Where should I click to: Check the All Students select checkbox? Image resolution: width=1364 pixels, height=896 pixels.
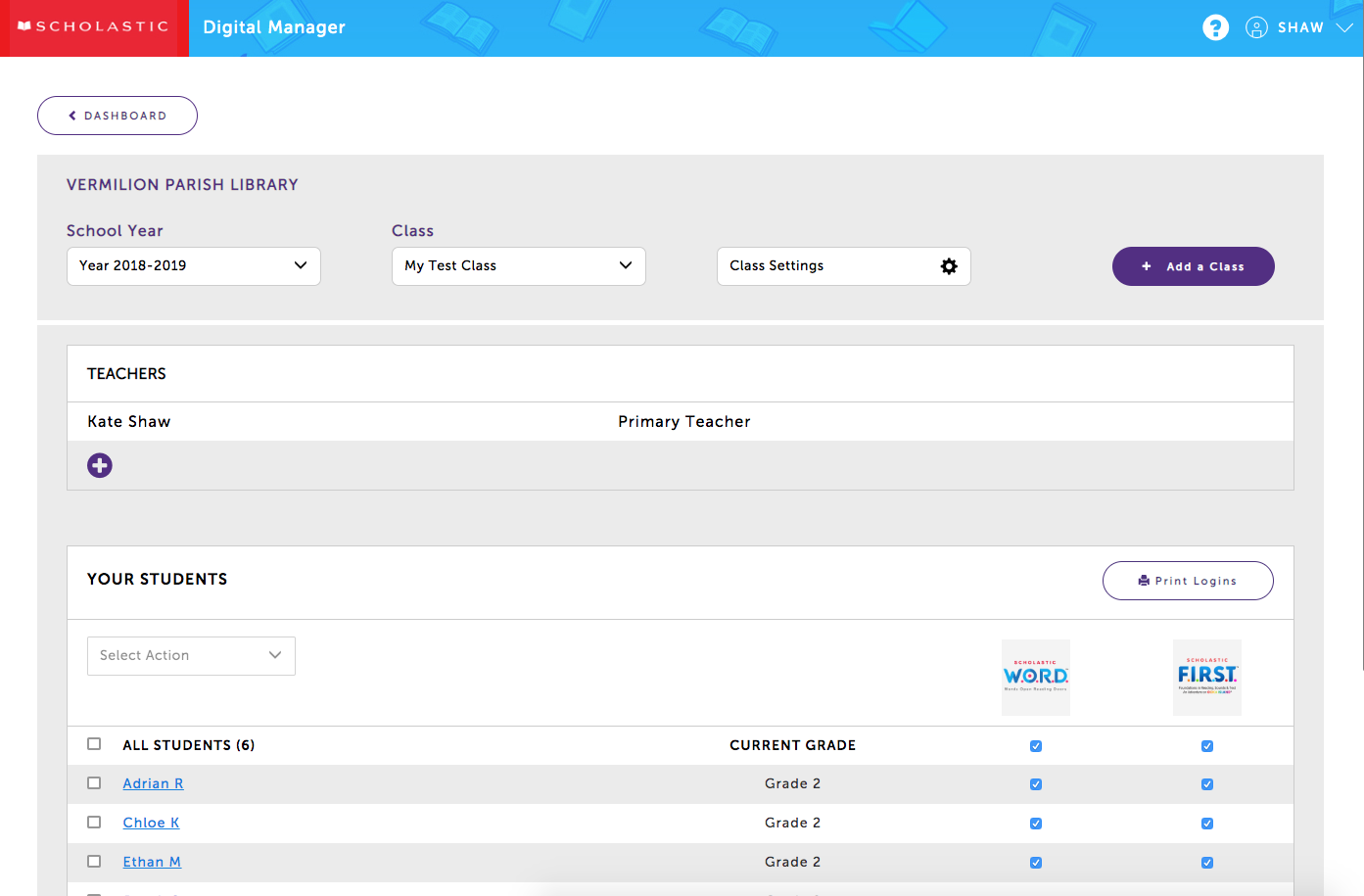[x=94, y=744]
